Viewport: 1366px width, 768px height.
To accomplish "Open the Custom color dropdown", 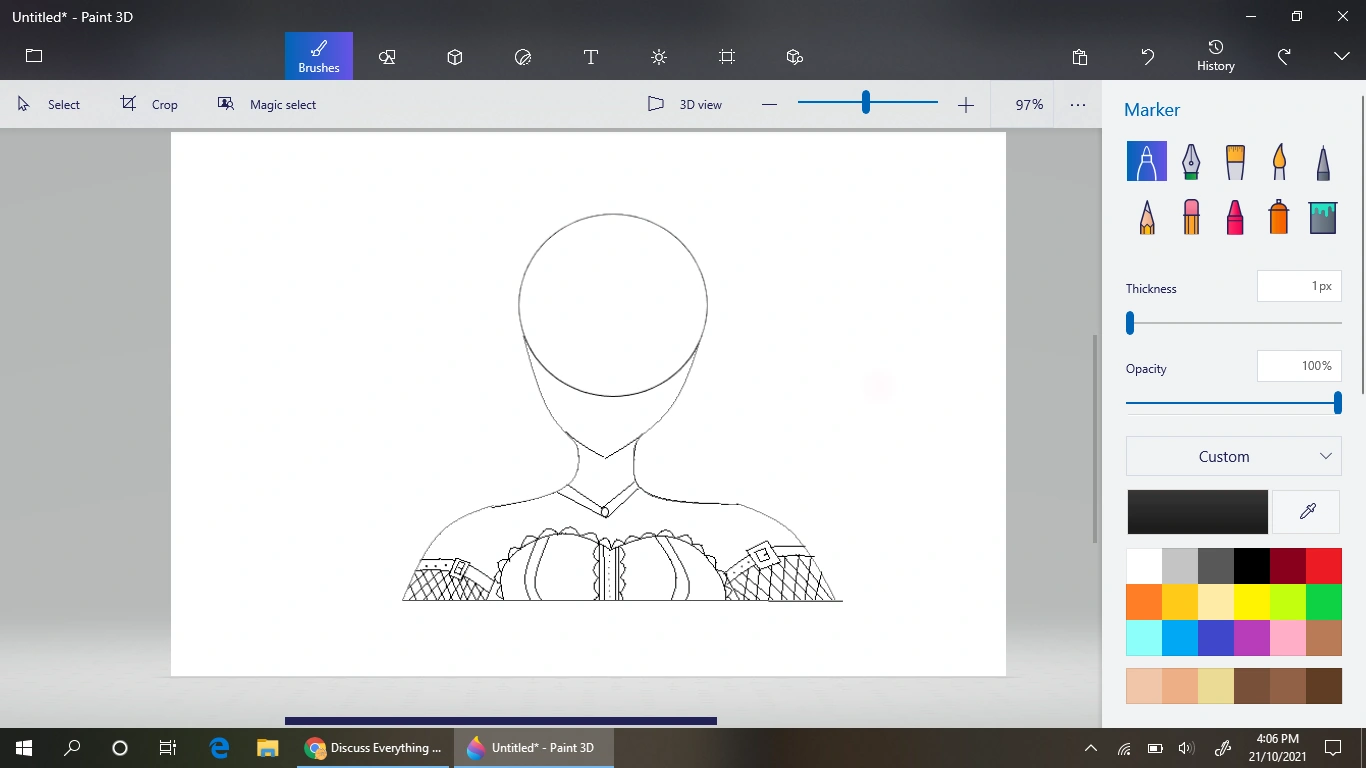I will click(1233, 456).
